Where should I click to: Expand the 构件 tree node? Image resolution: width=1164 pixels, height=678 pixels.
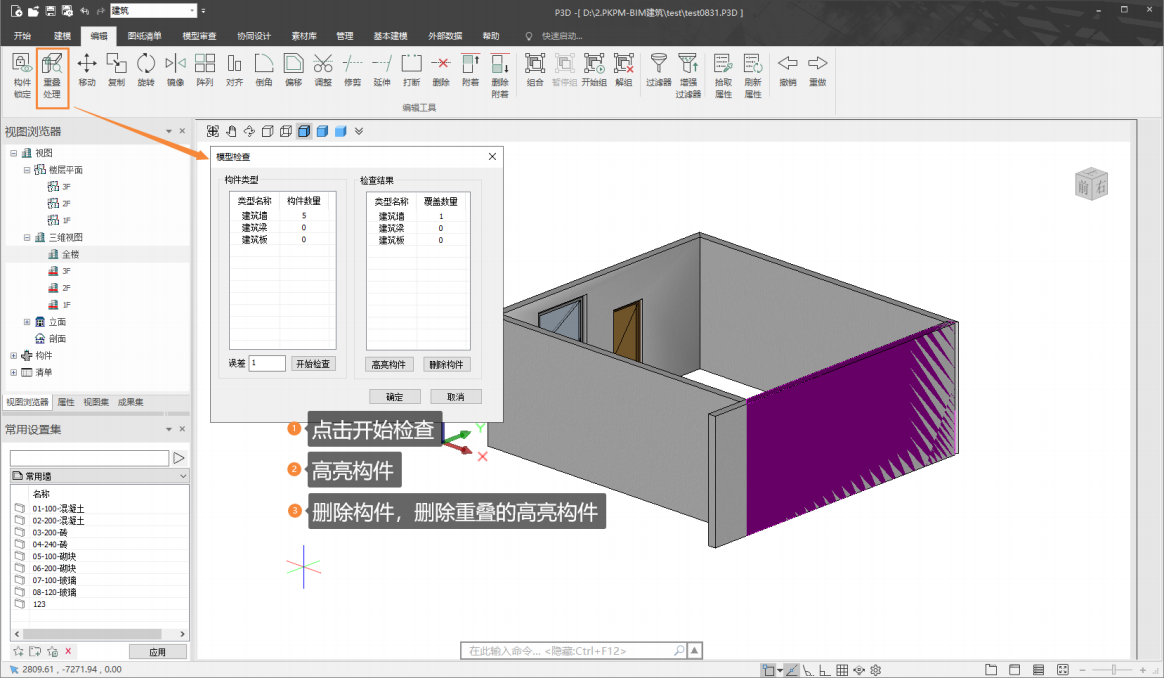[14, 355]
